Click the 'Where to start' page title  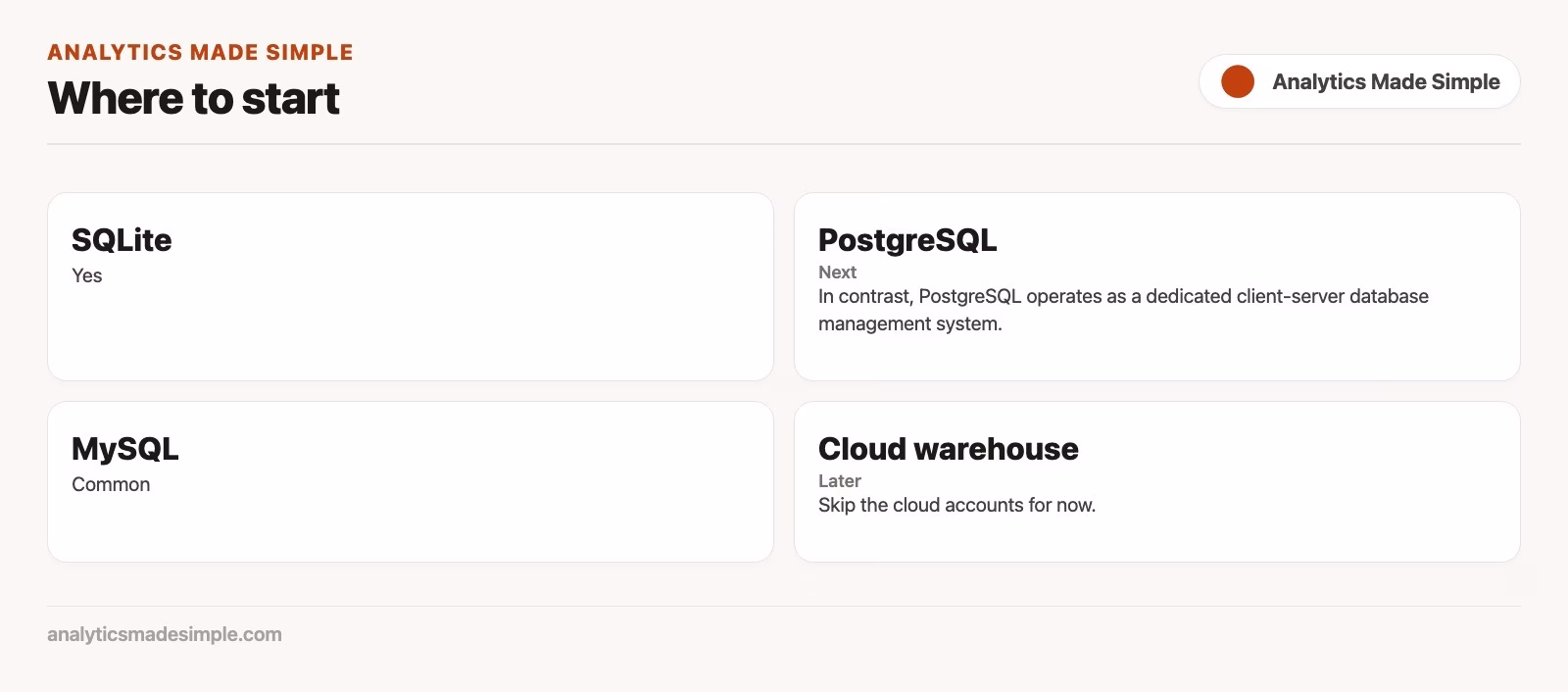(193, 98)
